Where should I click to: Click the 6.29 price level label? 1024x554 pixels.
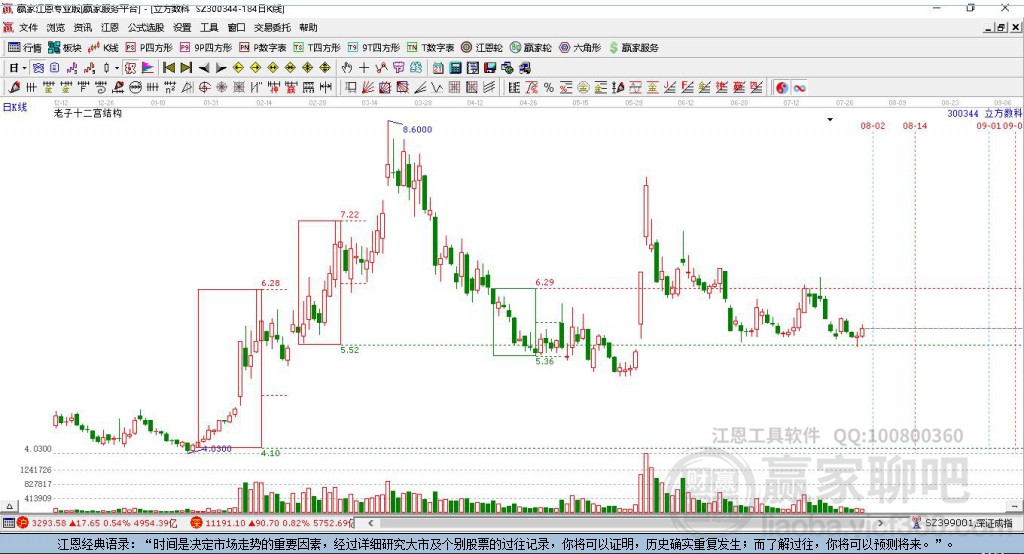click(545, 282)
